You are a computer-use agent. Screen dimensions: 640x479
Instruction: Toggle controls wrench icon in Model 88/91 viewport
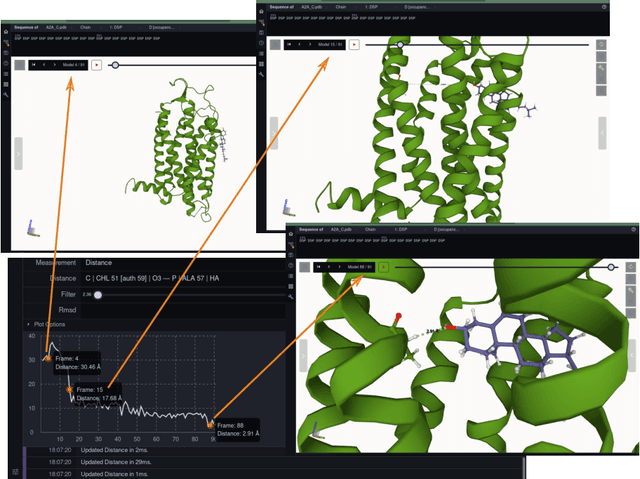[631, 291]
